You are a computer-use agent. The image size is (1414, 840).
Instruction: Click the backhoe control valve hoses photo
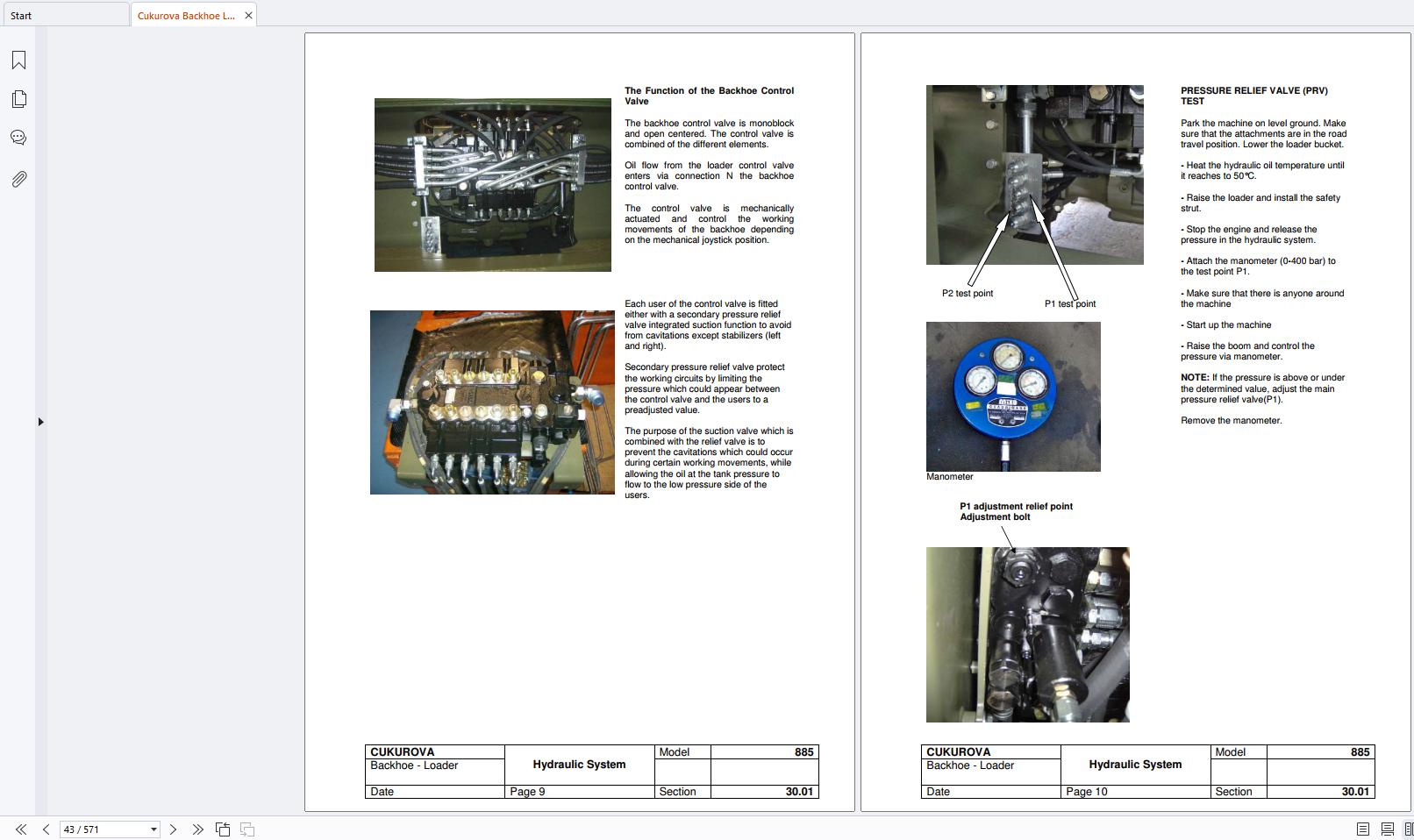click(493, 185)
